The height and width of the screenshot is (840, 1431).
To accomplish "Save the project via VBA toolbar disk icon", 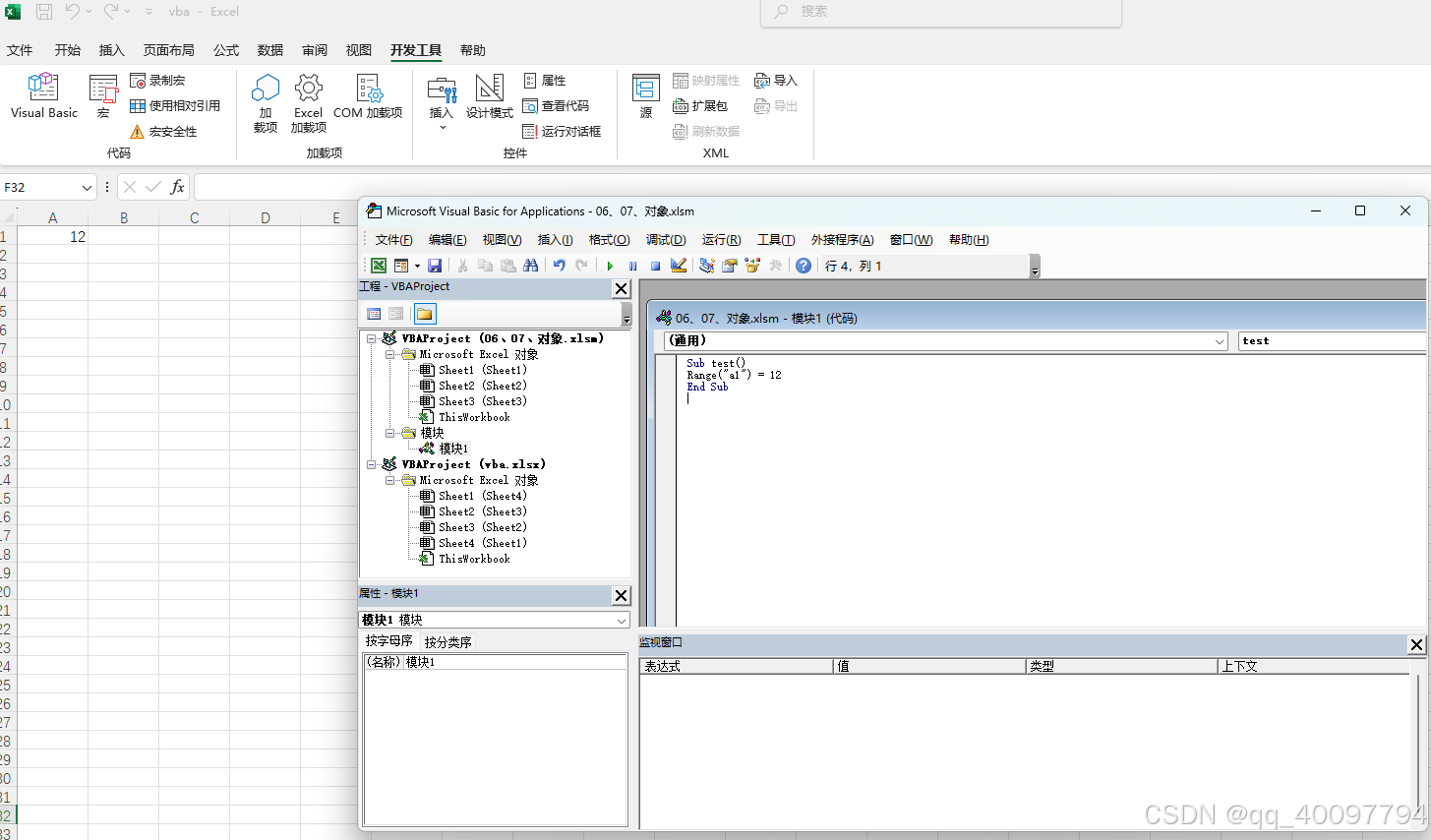I will pos(435,266).
